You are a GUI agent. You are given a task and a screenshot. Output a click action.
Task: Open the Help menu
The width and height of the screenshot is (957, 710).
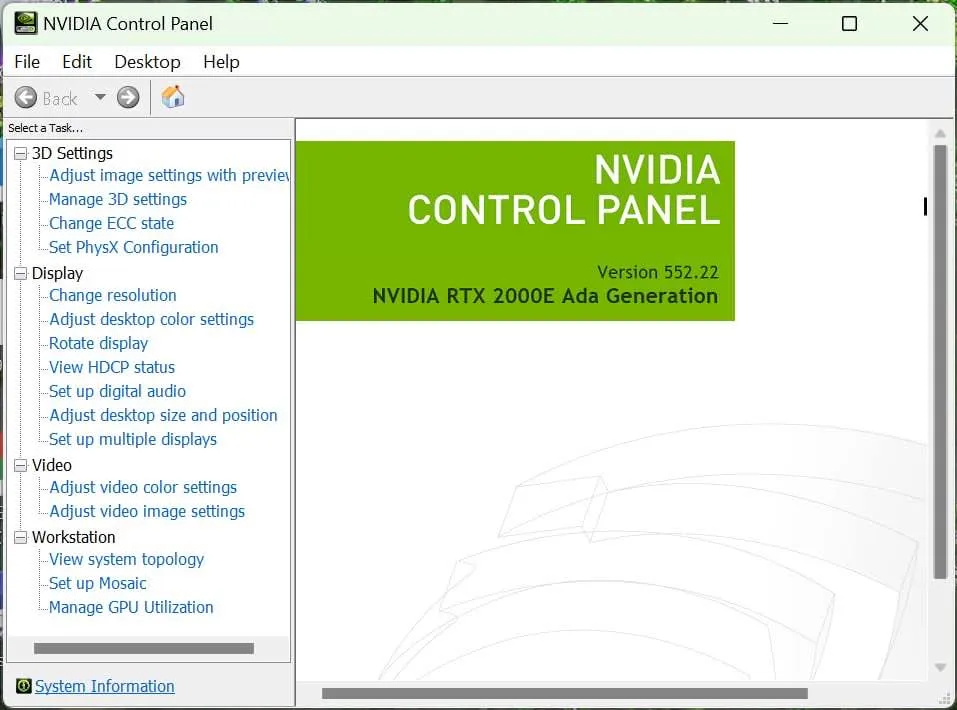click(221, 62)
